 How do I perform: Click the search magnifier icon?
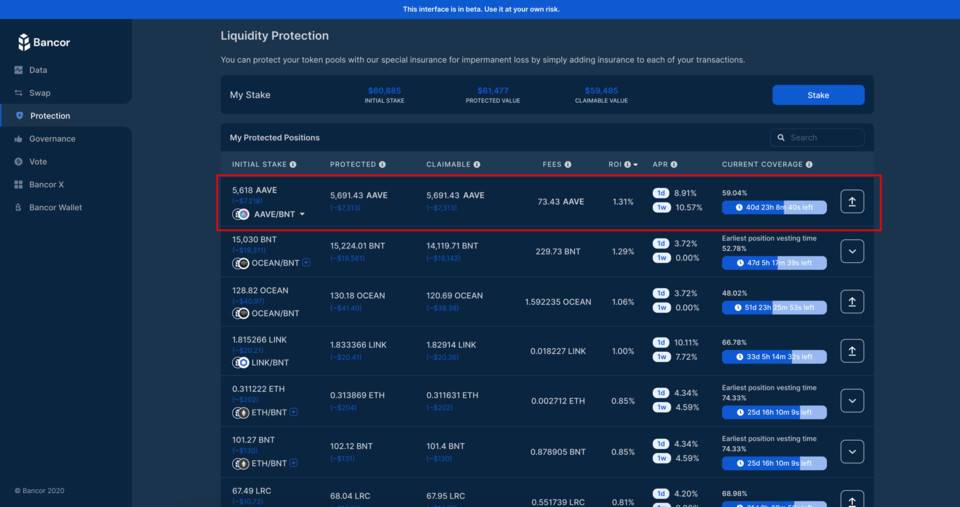coord(781,138)
